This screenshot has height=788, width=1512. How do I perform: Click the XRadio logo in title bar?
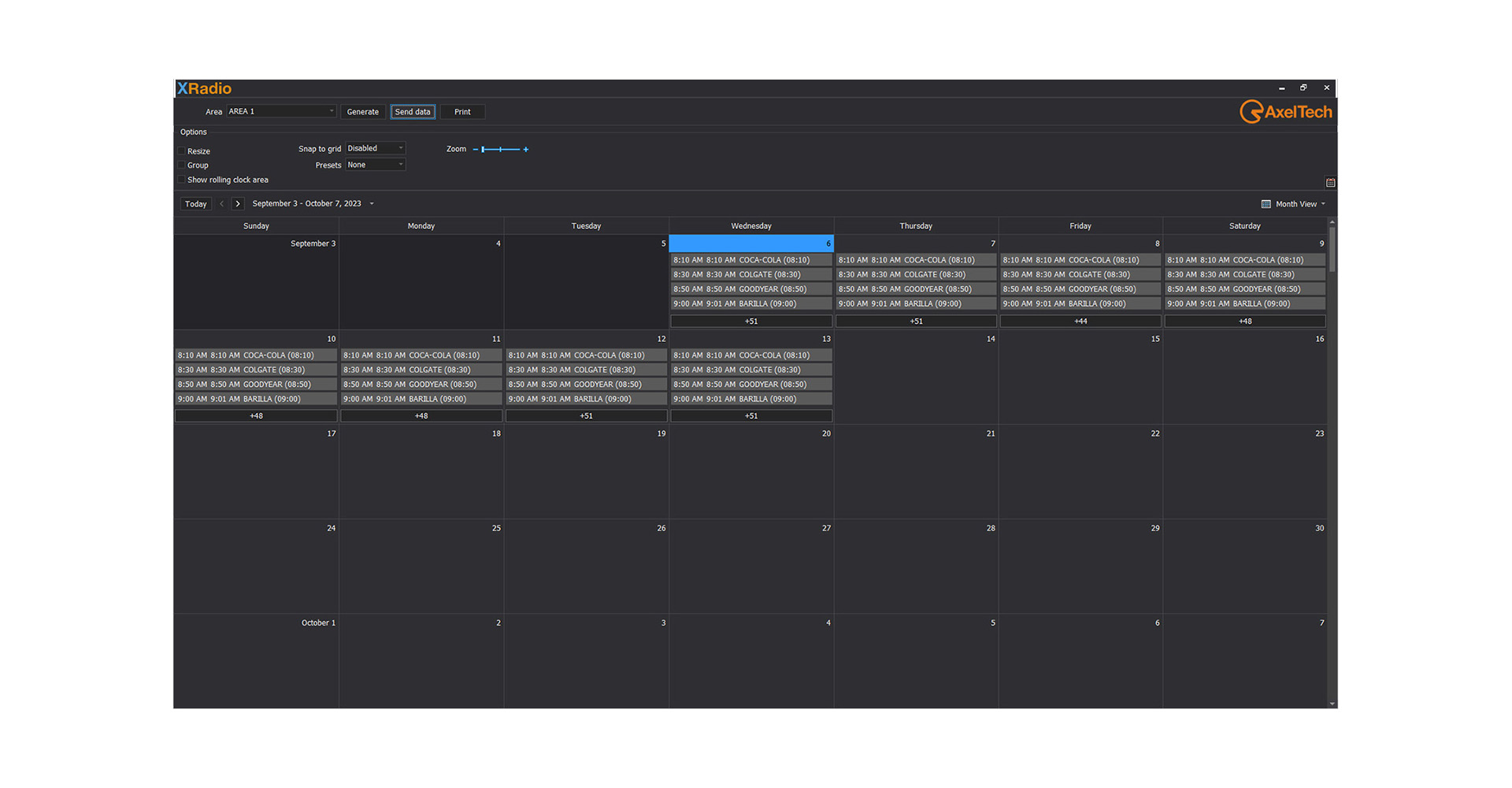pyautogui.click(x=204, y=88)
